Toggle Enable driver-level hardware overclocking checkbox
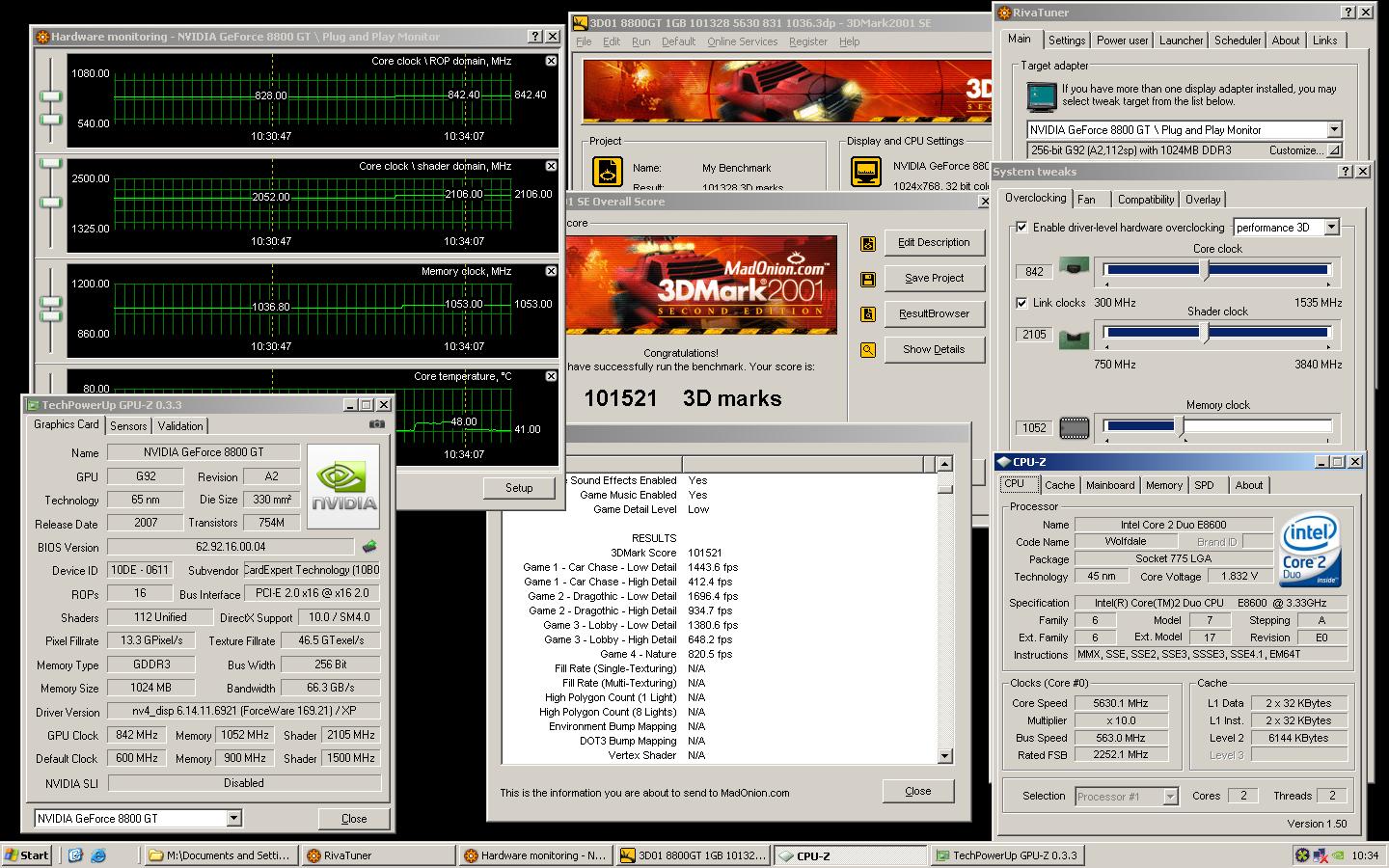This screenshot has height=868, width=1389. (1021, 228)
